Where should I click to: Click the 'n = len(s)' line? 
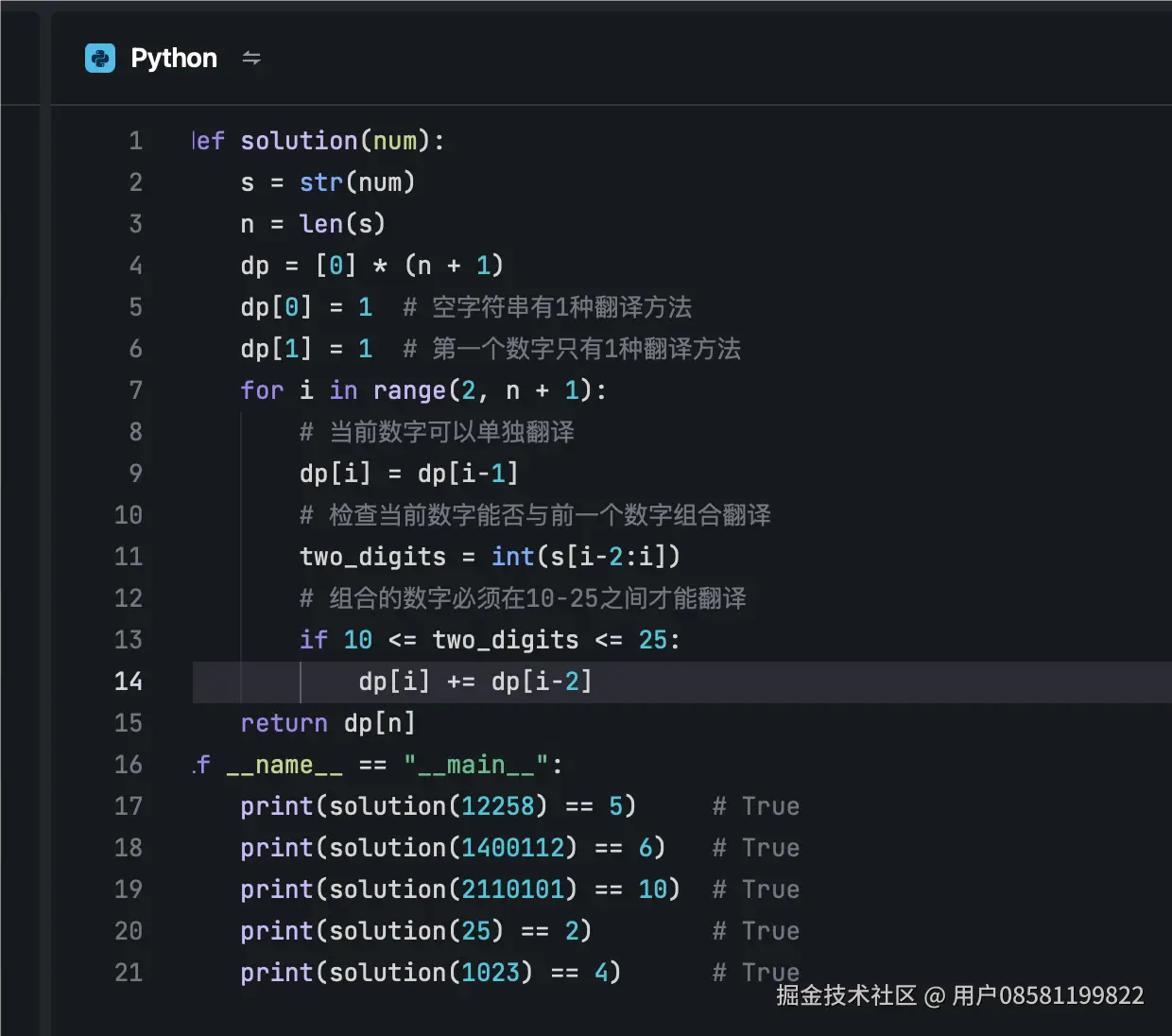(313, 224)
